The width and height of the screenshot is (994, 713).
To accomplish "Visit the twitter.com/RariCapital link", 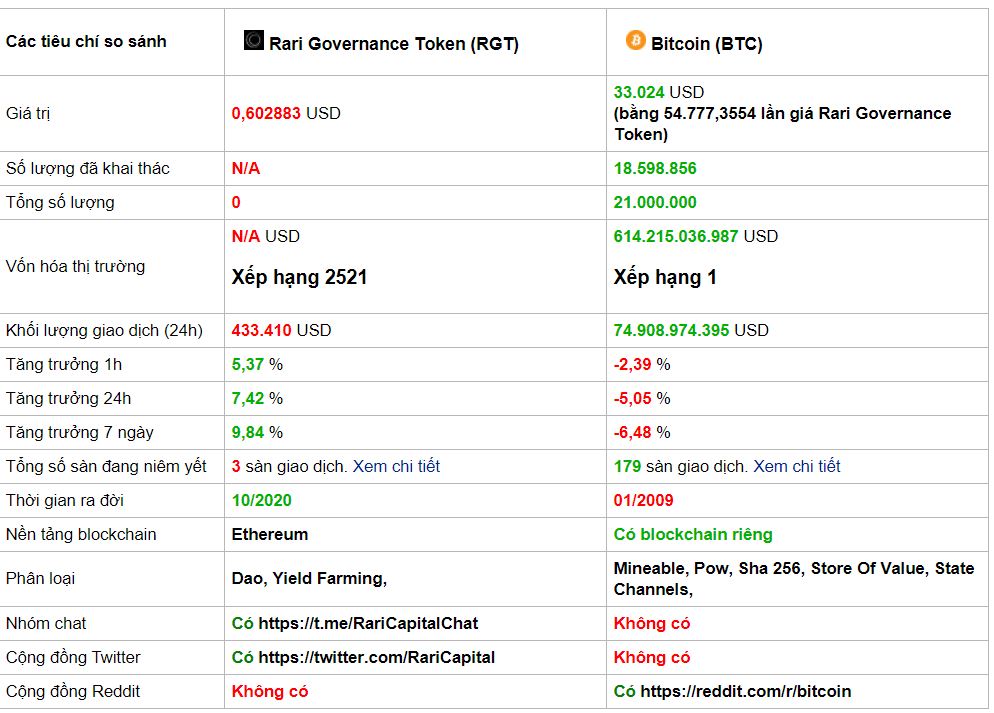I will click(376, 657).
